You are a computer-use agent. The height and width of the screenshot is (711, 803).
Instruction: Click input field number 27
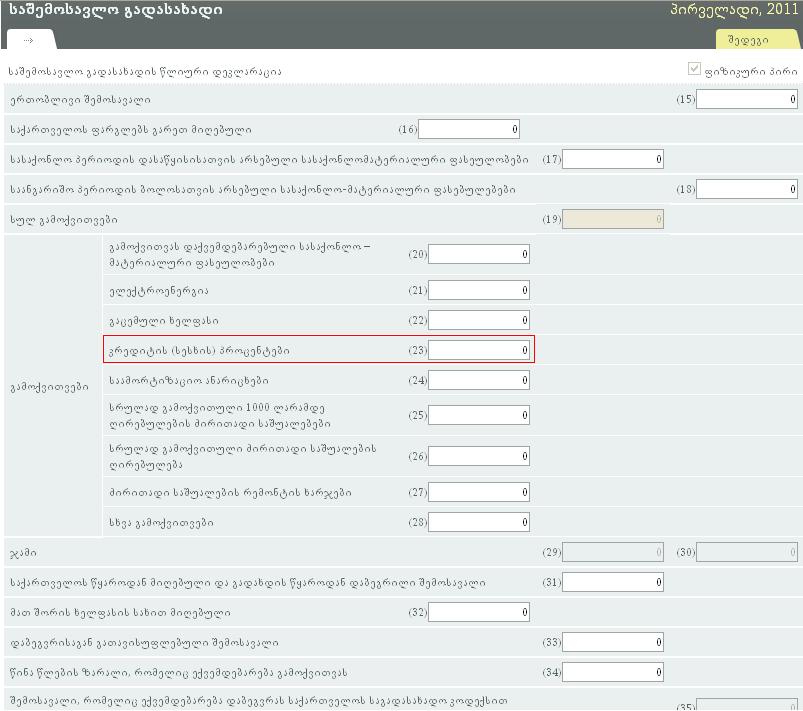point(478,492)
